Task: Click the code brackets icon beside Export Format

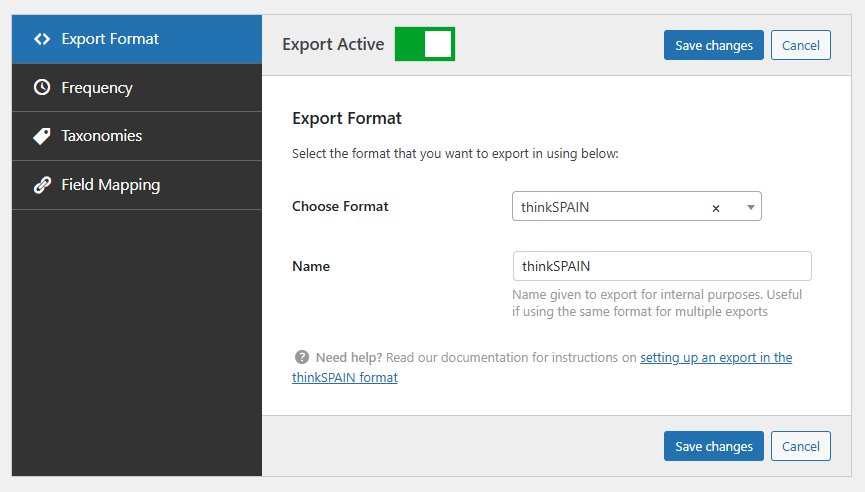Action: point(41,39)
